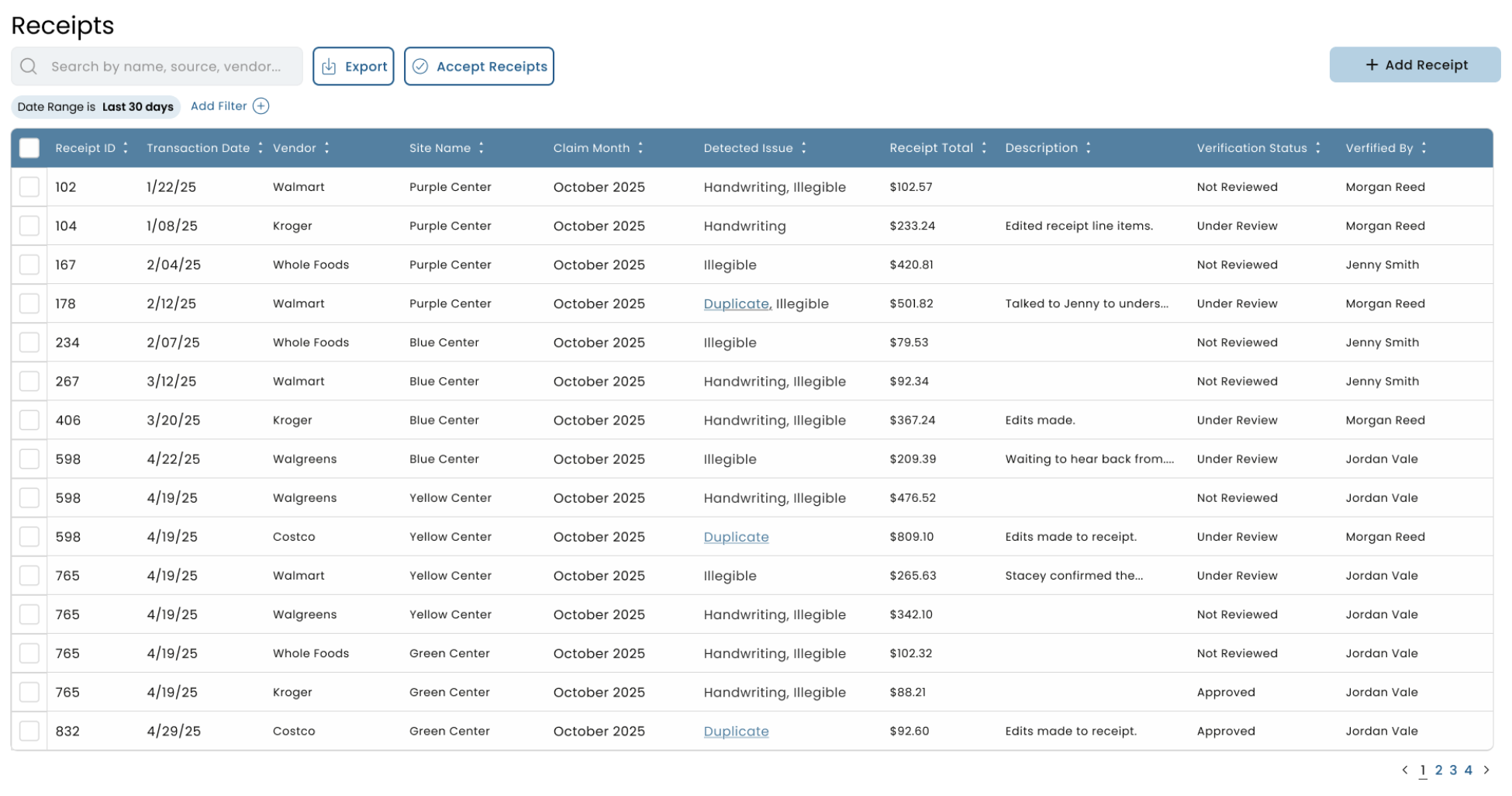Click the Export button
Image resolution: width=1512 pixels, height=796 pixels.
(x=354, y=67)
